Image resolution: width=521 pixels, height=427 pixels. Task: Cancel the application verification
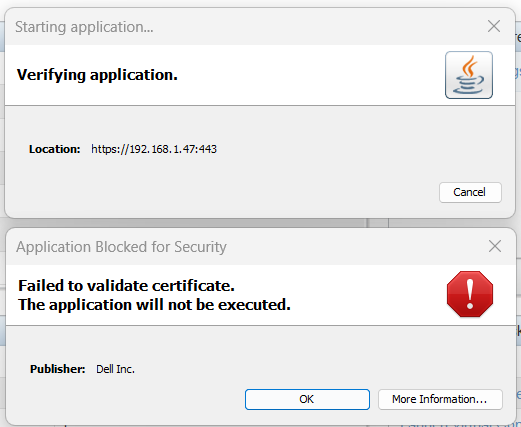pyautogui.click(x=470, y=192)
